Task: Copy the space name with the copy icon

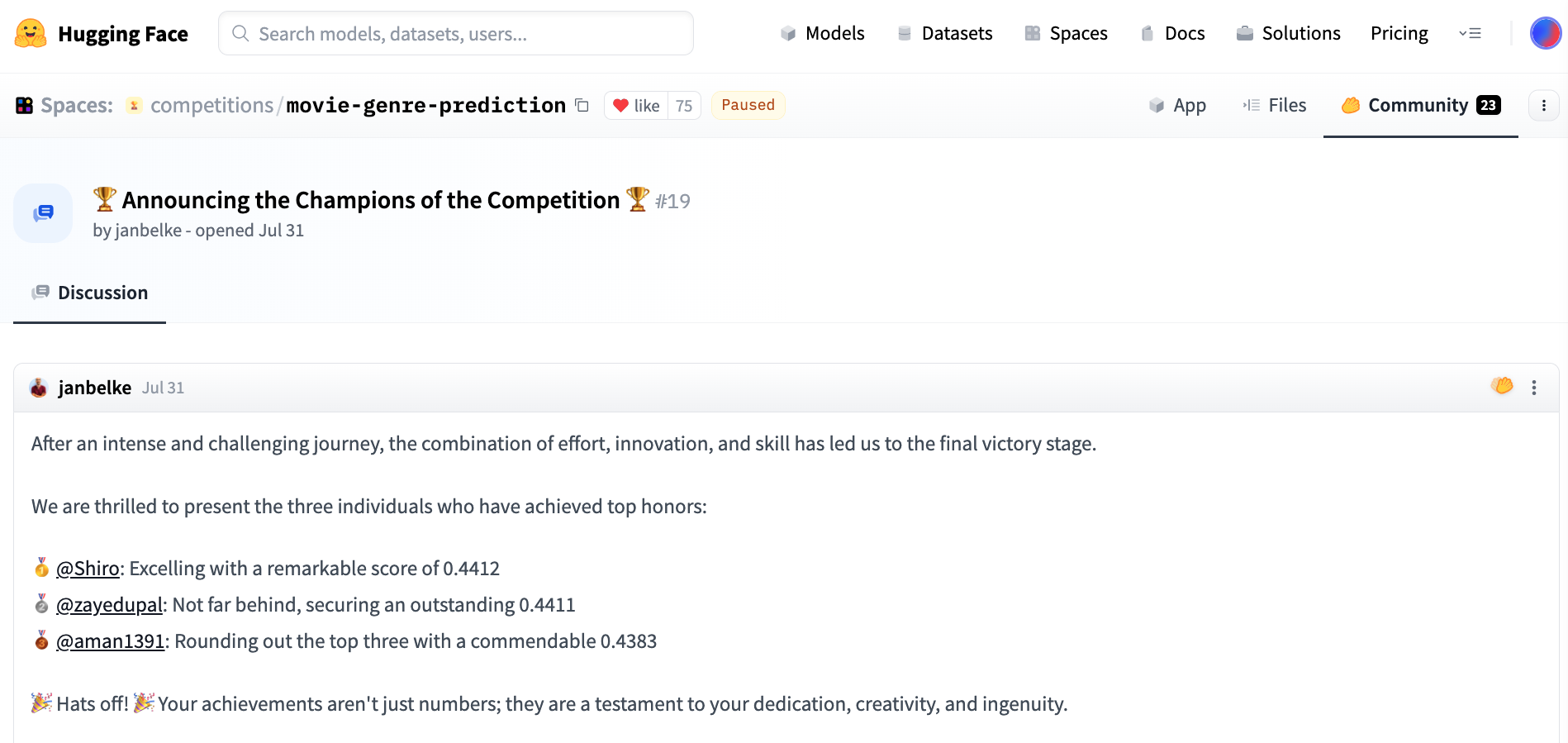Action: [582, 105]
